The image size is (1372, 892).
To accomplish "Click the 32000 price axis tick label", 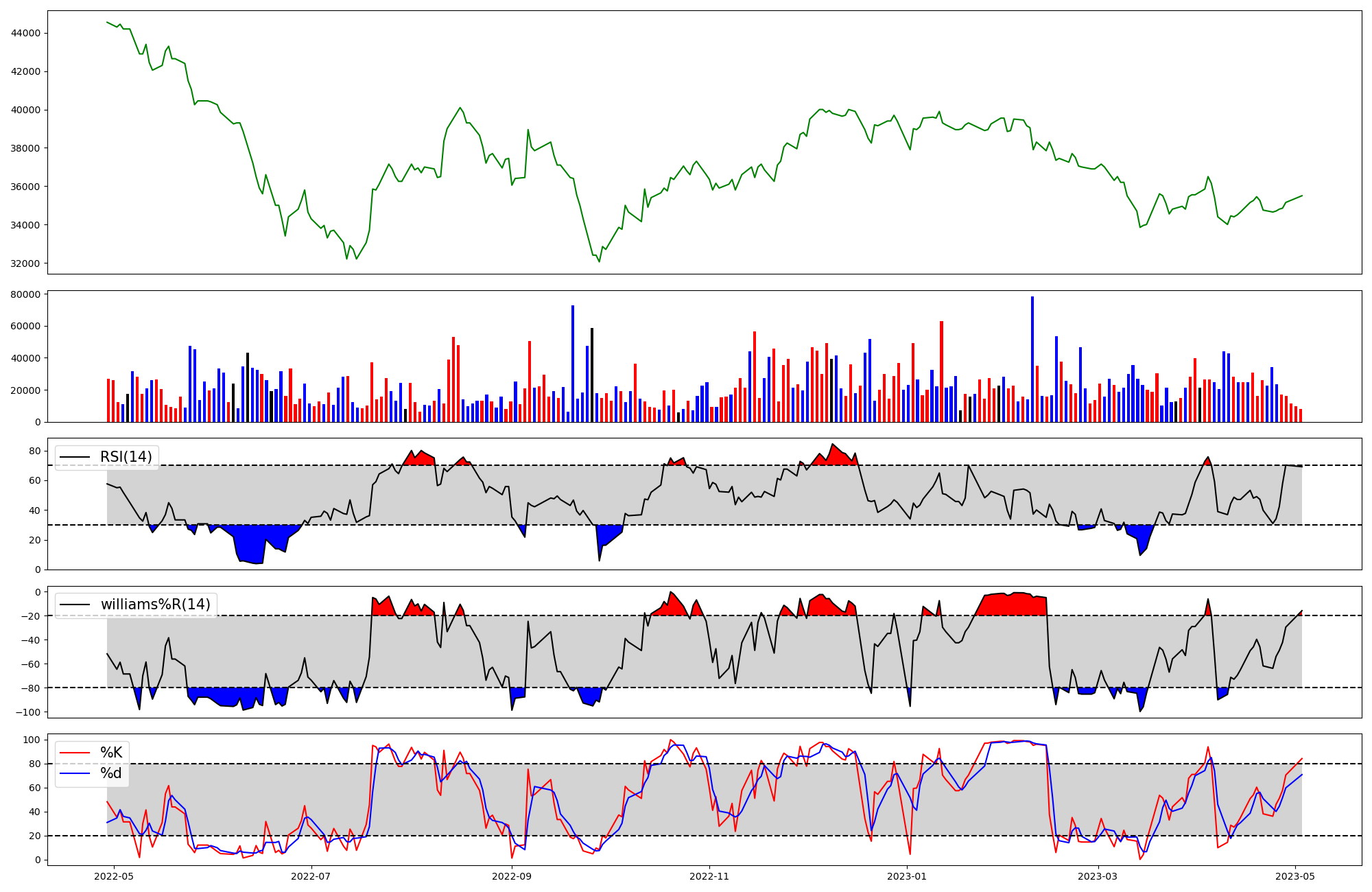I will click(26, 263).
